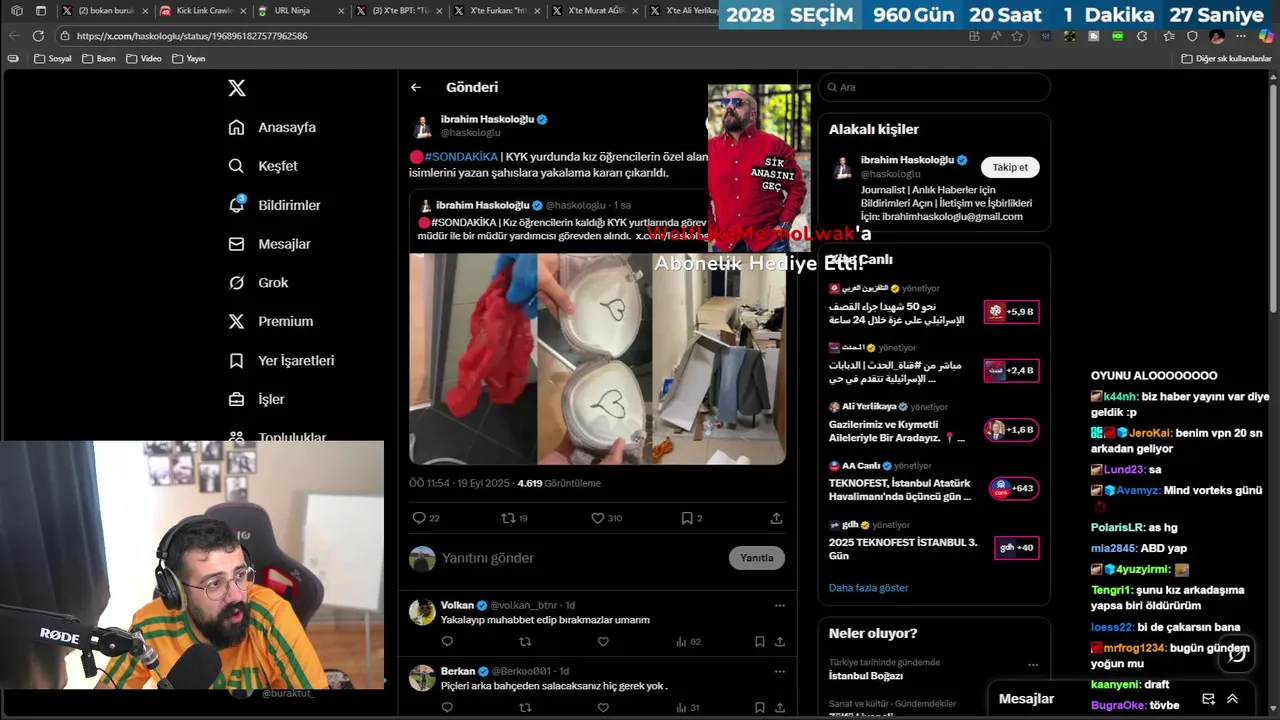Image resolution: width=1280 pixels, height=720 pixels.
Task: Open browser profile avatar
Action: 1217,36
